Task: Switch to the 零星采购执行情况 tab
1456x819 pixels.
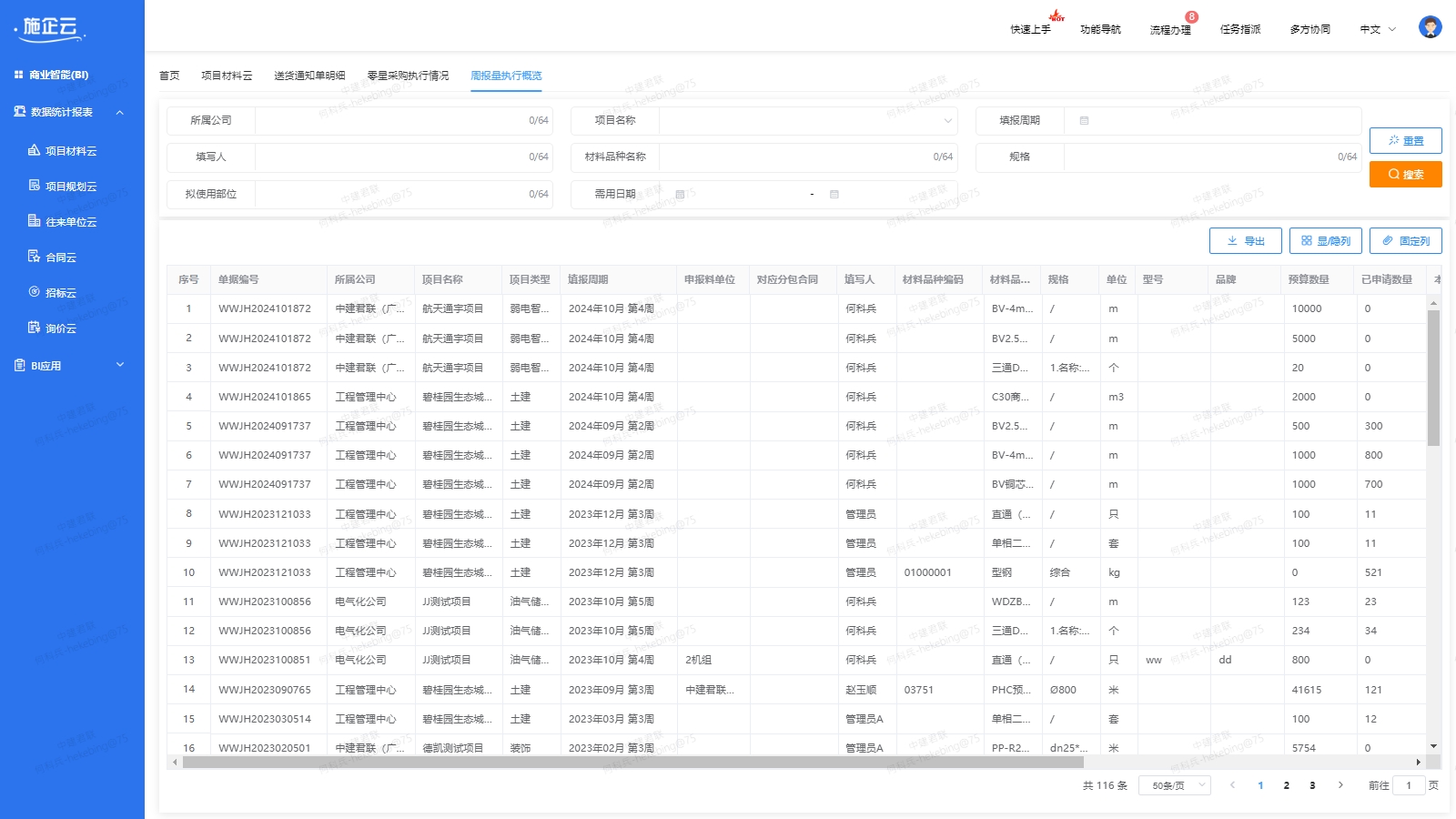Action: tap(408, 76)
